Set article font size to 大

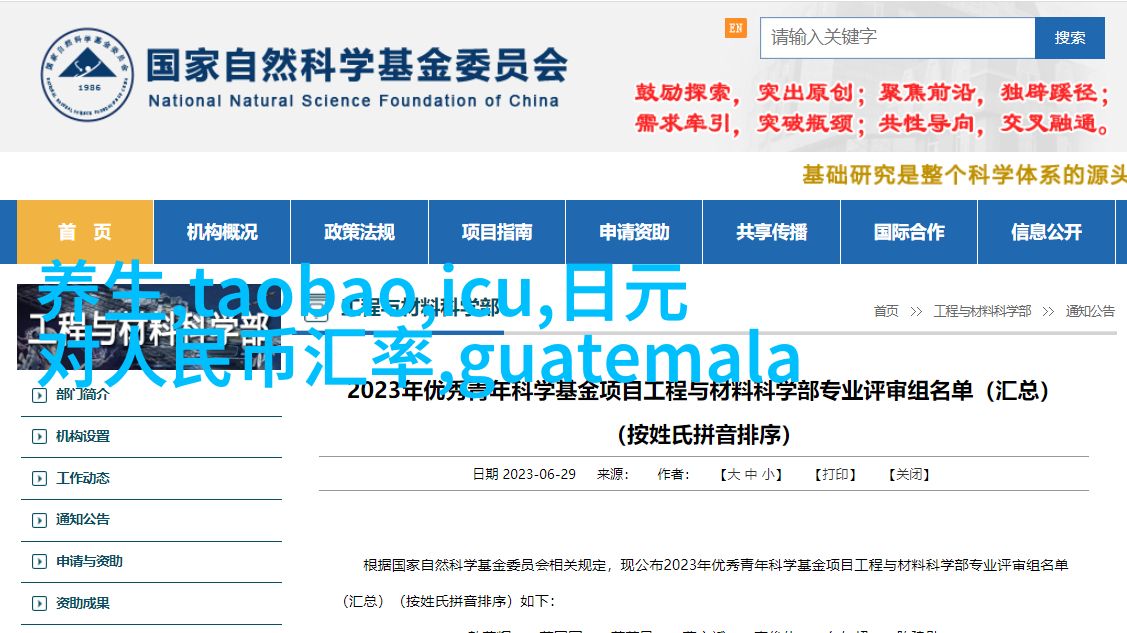[733, 474]
